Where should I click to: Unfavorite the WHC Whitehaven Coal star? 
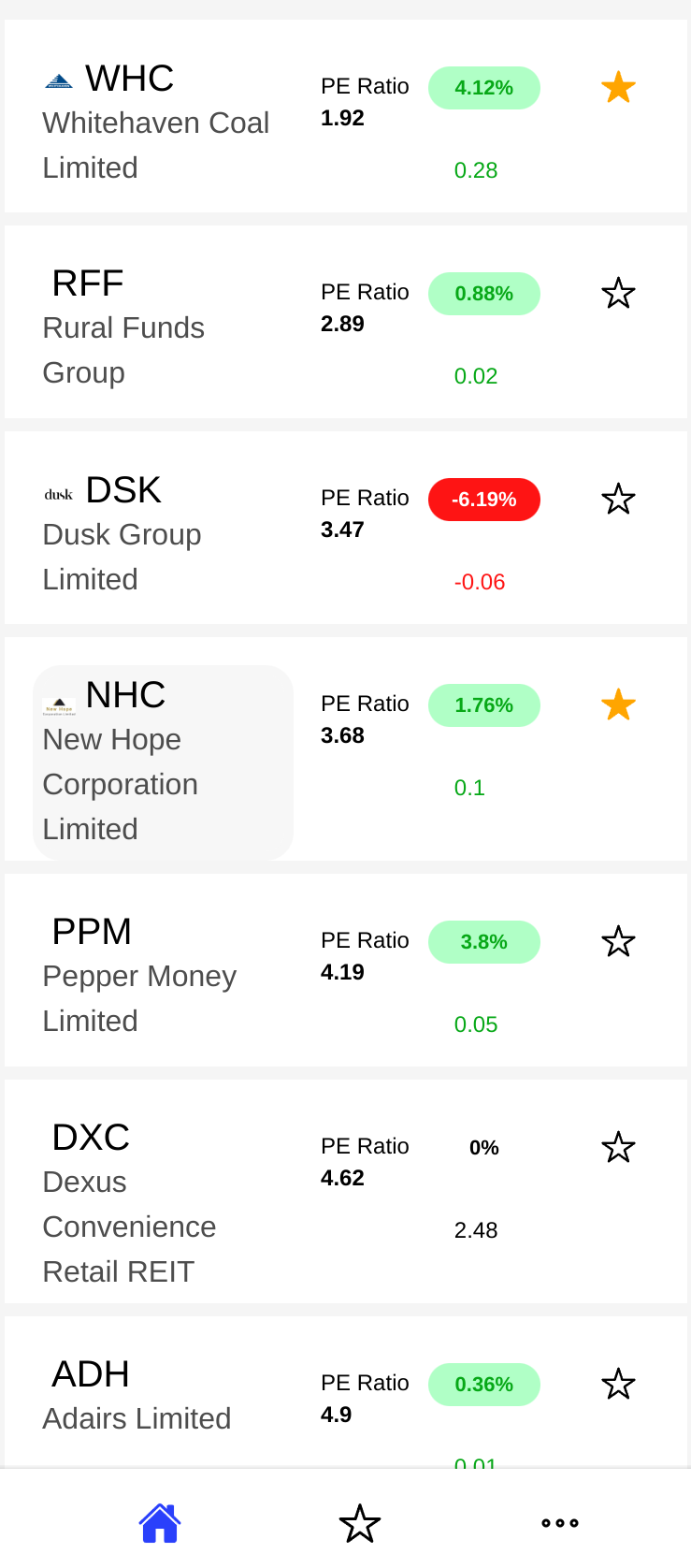coord(618,88)
